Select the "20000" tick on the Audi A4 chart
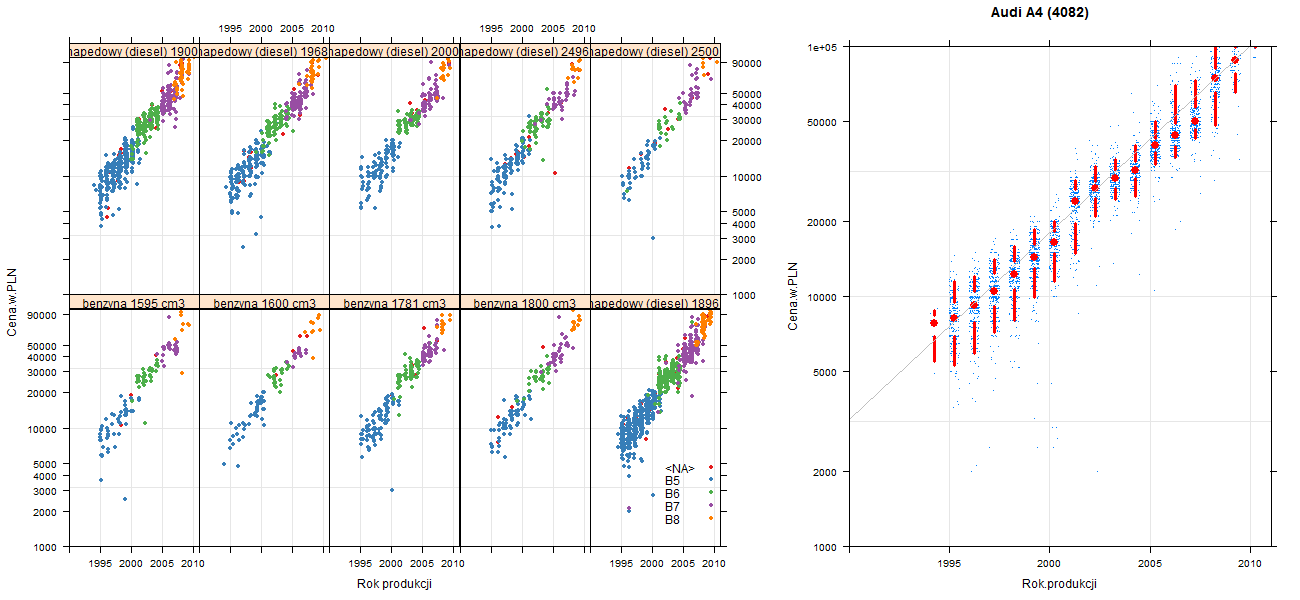The height and width of the screenshot is (600, 1300). pyautogui.click(x=822, y=221)
